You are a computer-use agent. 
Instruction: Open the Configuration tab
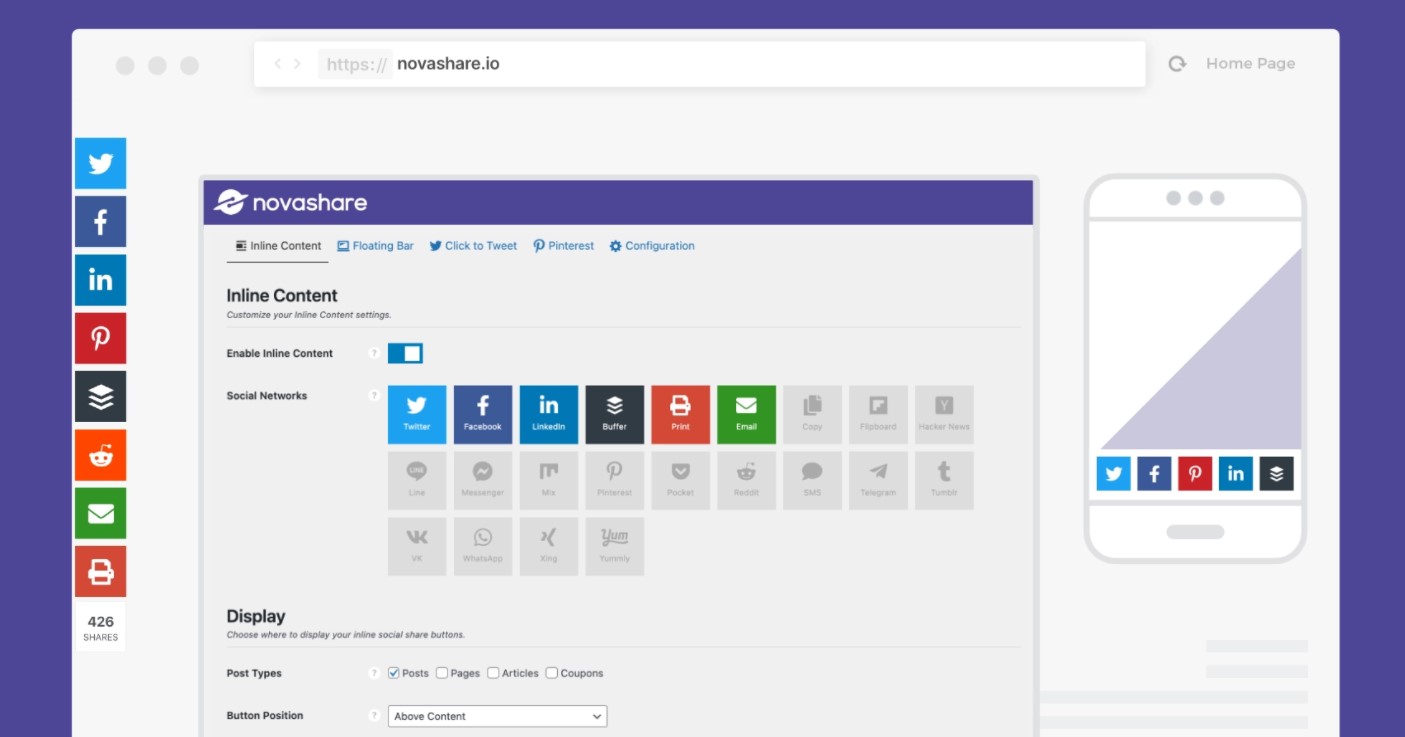652,246
